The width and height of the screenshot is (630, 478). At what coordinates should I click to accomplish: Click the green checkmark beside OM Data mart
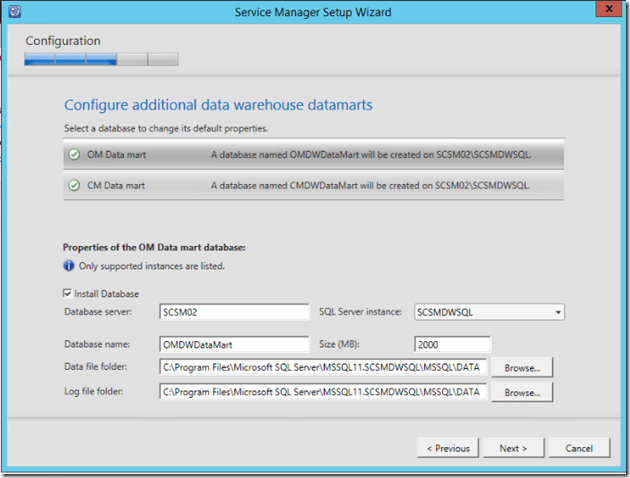tap(74, 155)
